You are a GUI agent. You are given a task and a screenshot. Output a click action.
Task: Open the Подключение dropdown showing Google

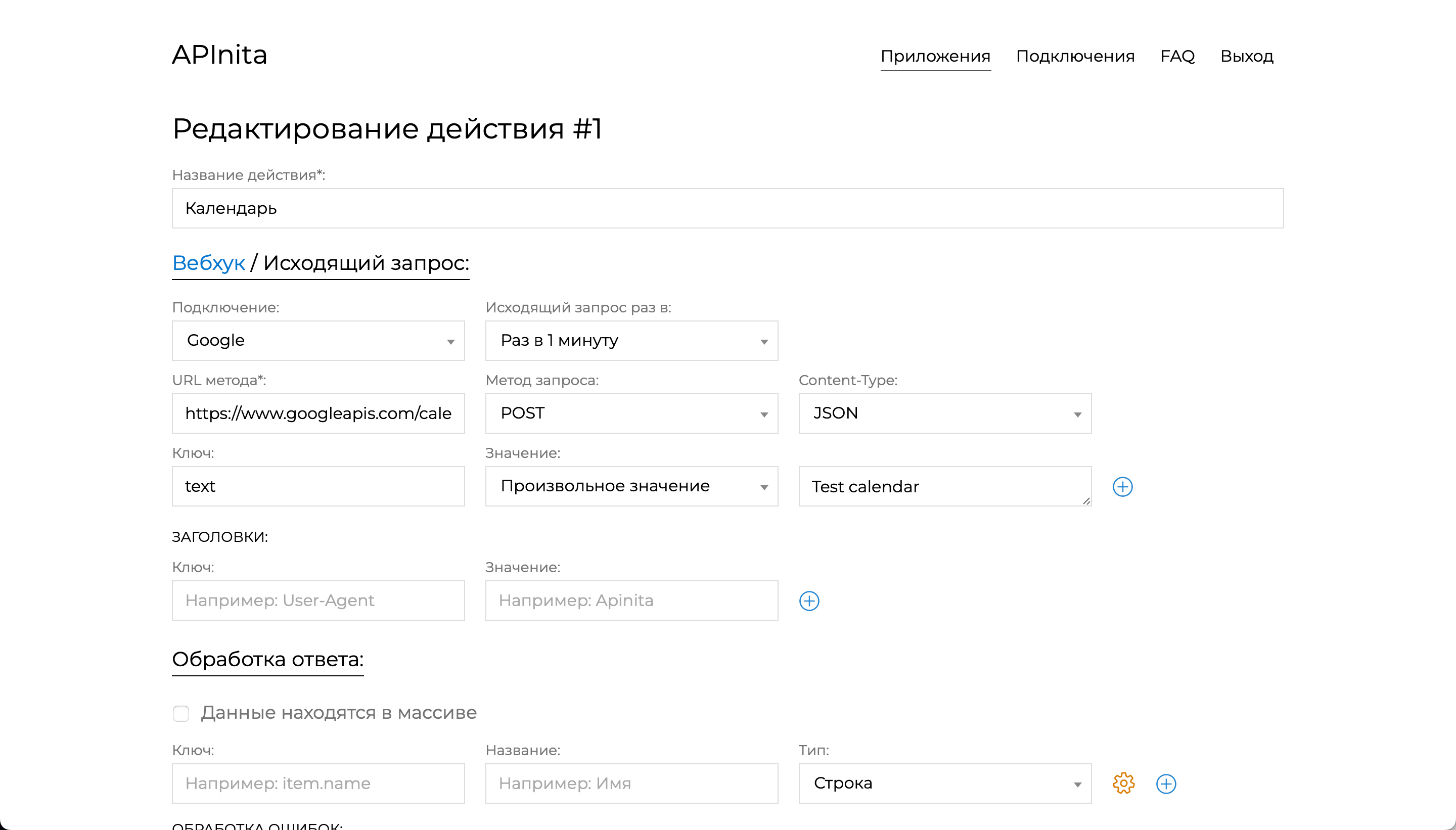(x=318, y=340)
